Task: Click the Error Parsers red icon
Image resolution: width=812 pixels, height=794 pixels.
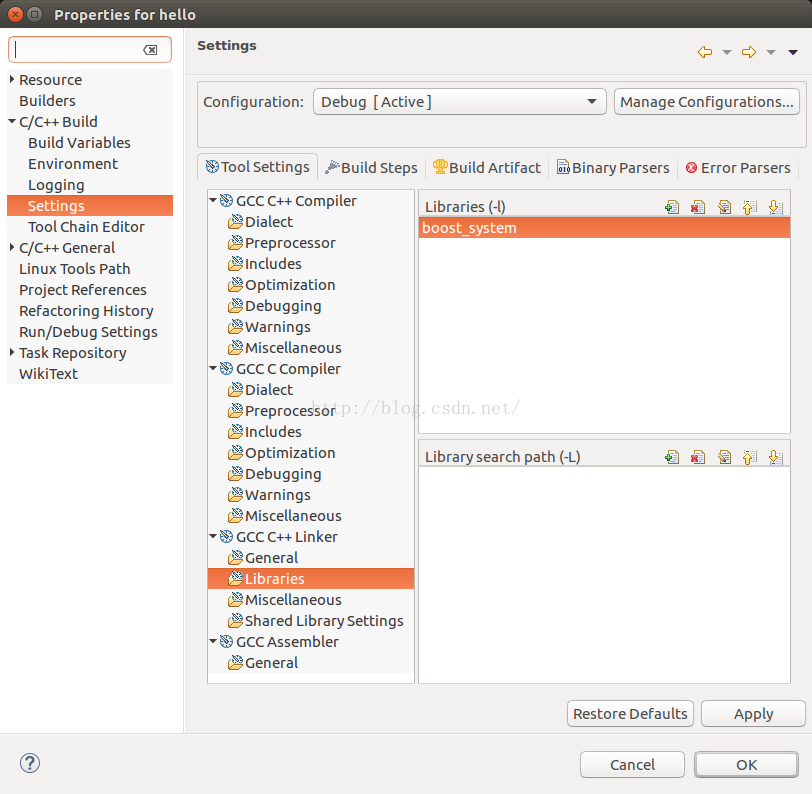Action: pyautogui.click(x=691, y=168)
